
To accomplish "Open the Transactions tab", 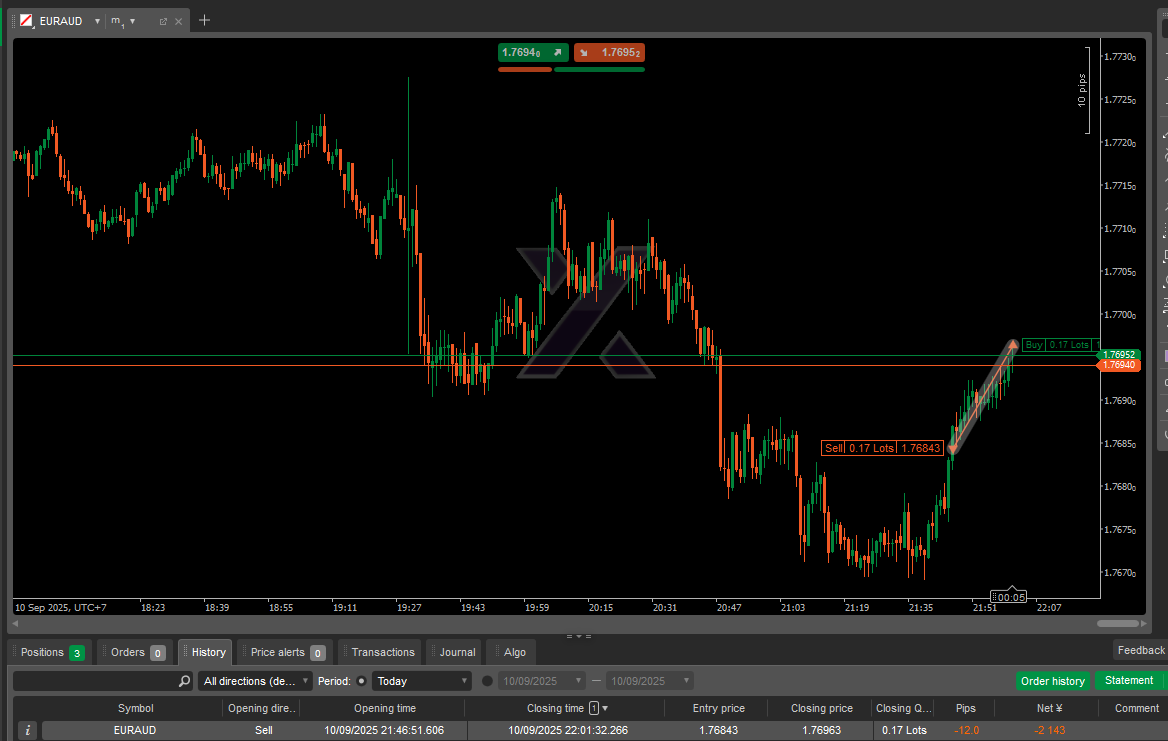I will point(382,652).
